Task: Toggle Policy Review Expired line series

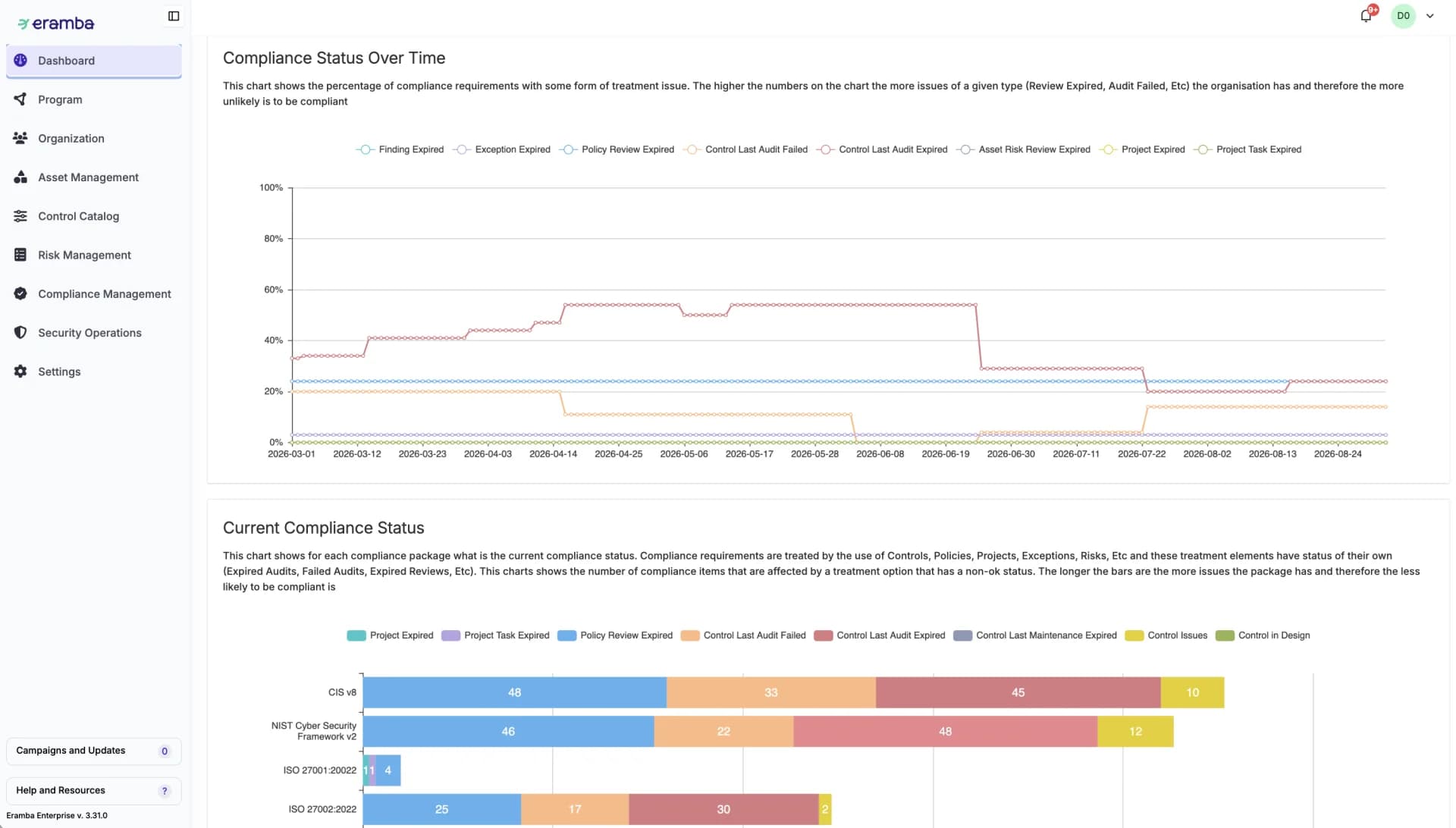Action: pos(616,149)
